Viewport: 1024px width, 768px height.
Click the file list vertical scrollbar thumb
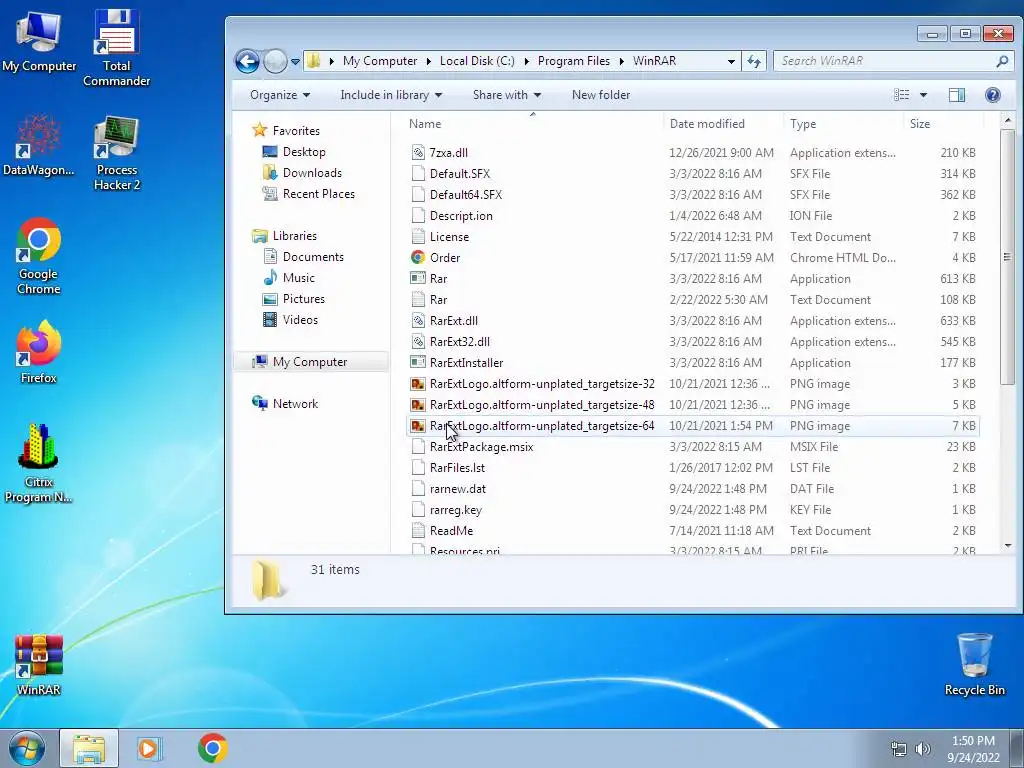1006,257
